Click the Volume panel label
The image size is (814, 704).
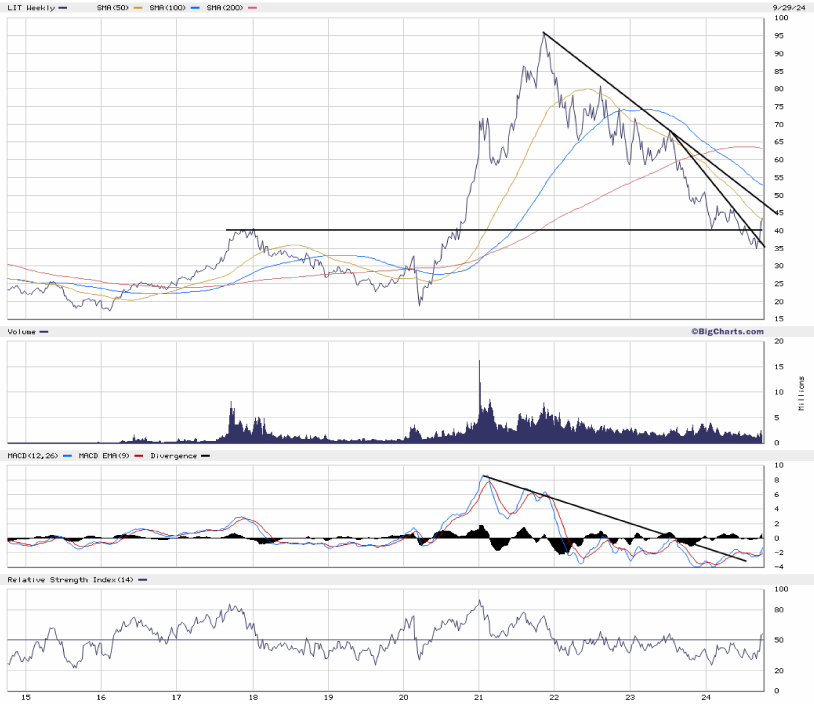coord(22,331)
